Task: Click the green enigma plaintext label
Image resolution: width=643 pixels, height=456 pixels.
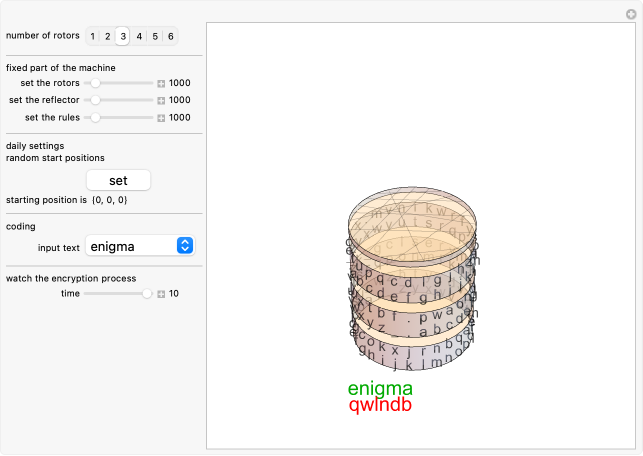Action: click(380, 389)
